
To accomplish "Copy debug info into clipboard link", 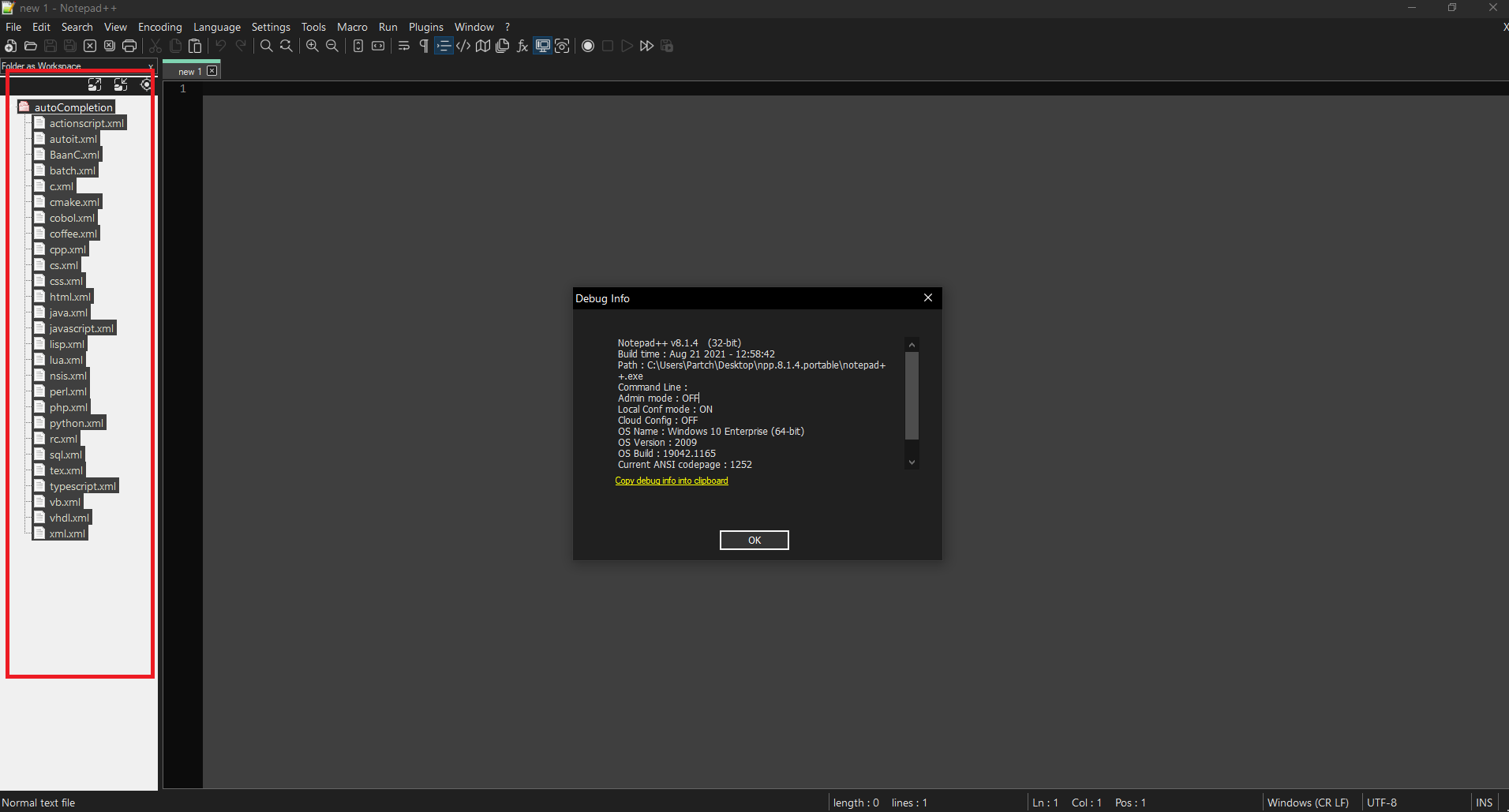I will click(x=672, y=481).
